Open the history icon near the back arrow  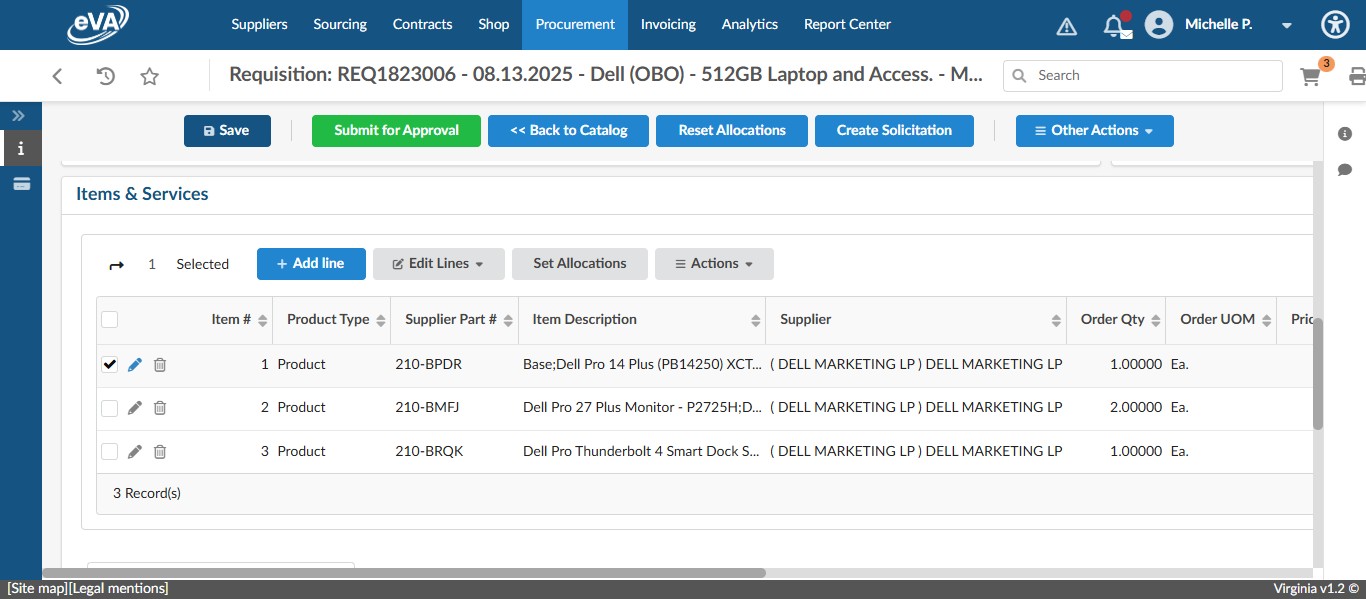coord(104,75)
